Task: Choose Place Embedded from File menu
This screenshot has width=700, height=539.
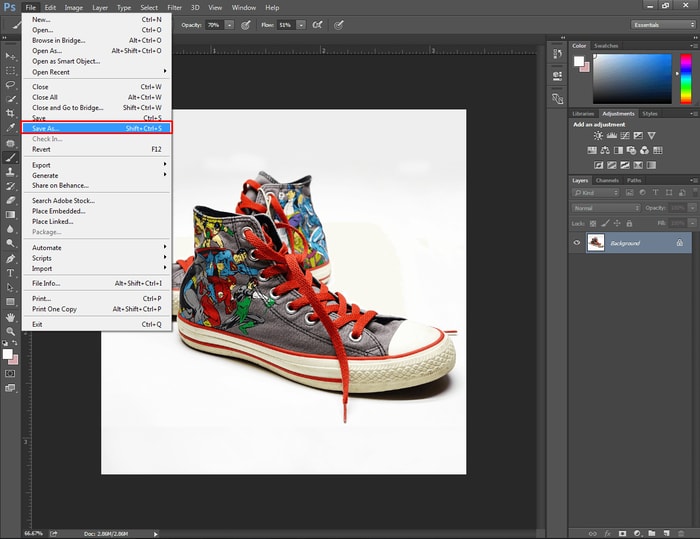Action: point(96,211)
